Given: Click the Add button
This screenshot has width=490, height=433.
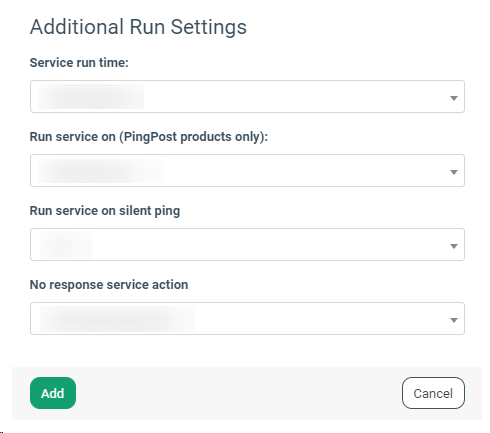Looking at the screenshot, I should (x=53, y=393).
